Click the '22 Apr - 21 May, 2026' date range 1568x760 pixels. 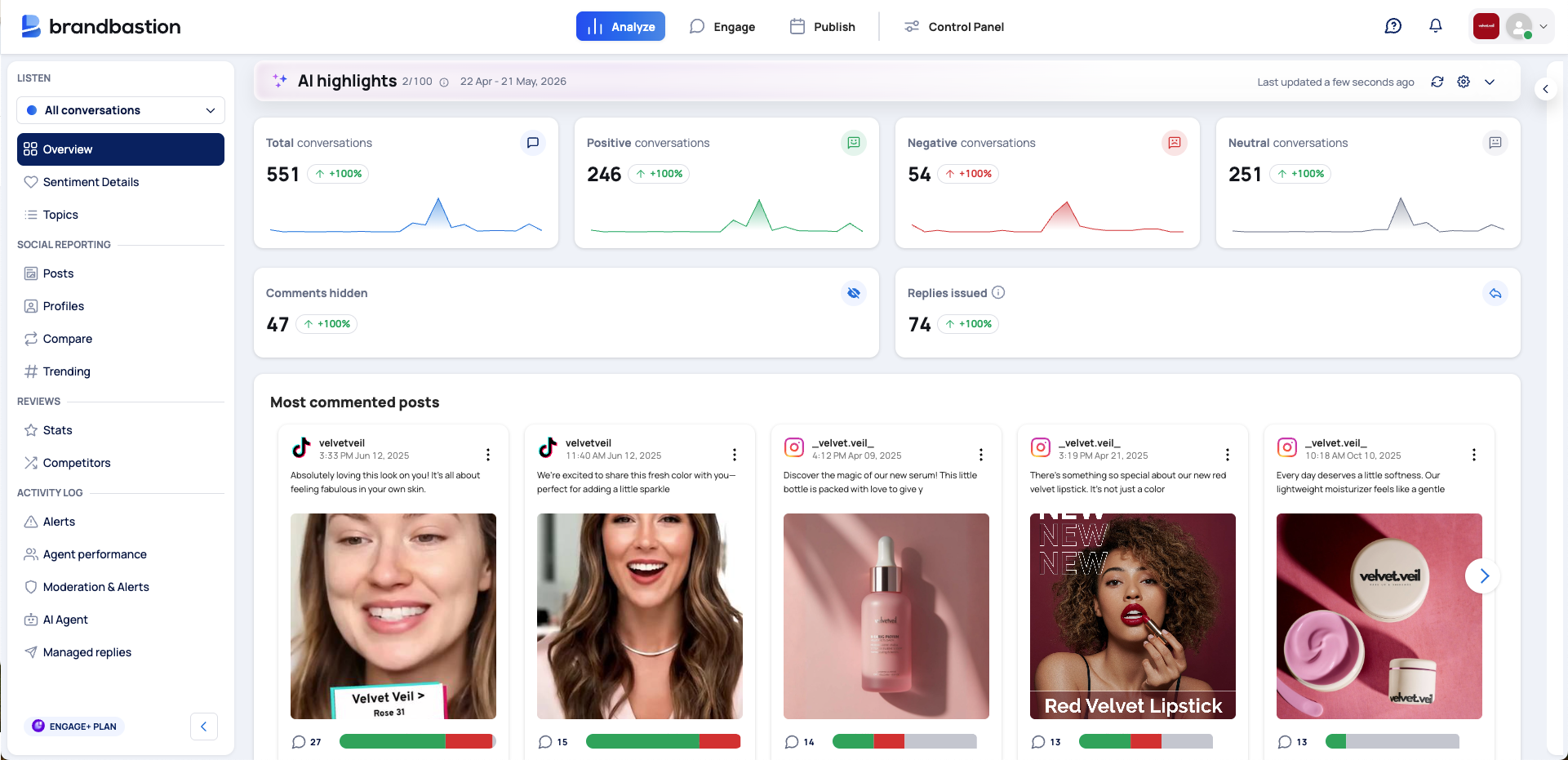click(x=513, y=82)
